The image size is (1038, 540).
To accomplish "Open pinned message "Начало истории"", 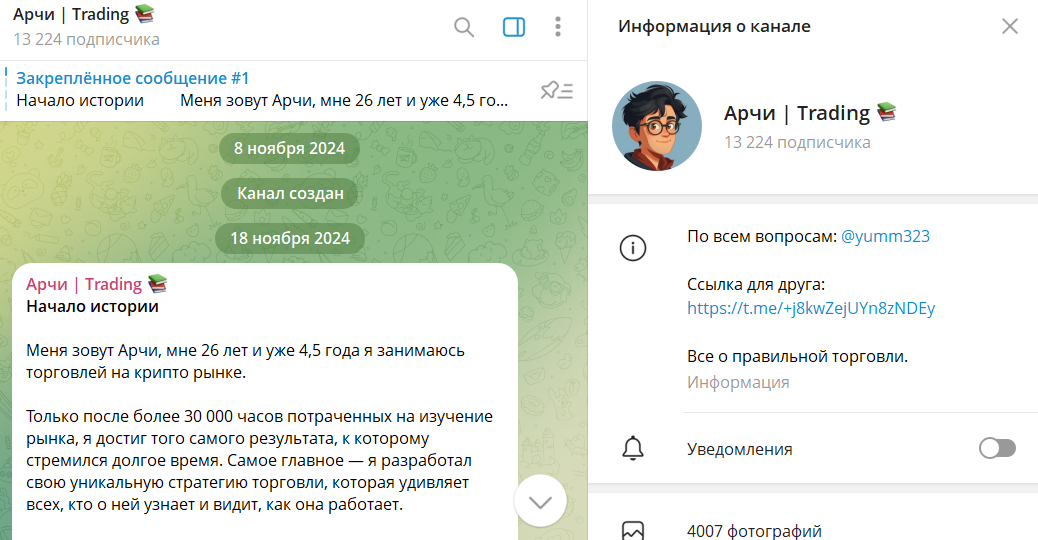I will pos(260,90).
